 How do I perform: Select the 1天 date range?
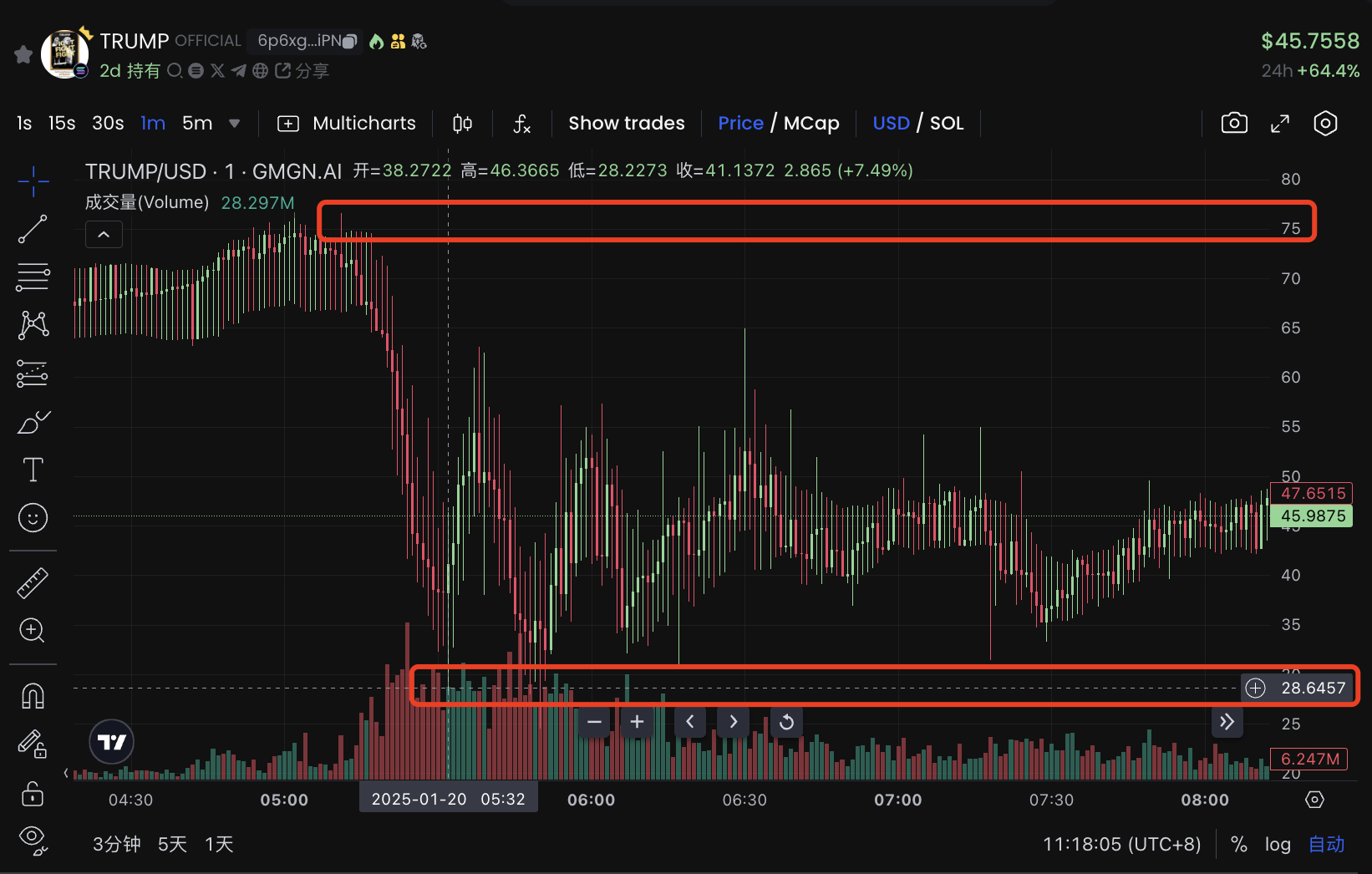pyautogui.click(x=219, y=845)
